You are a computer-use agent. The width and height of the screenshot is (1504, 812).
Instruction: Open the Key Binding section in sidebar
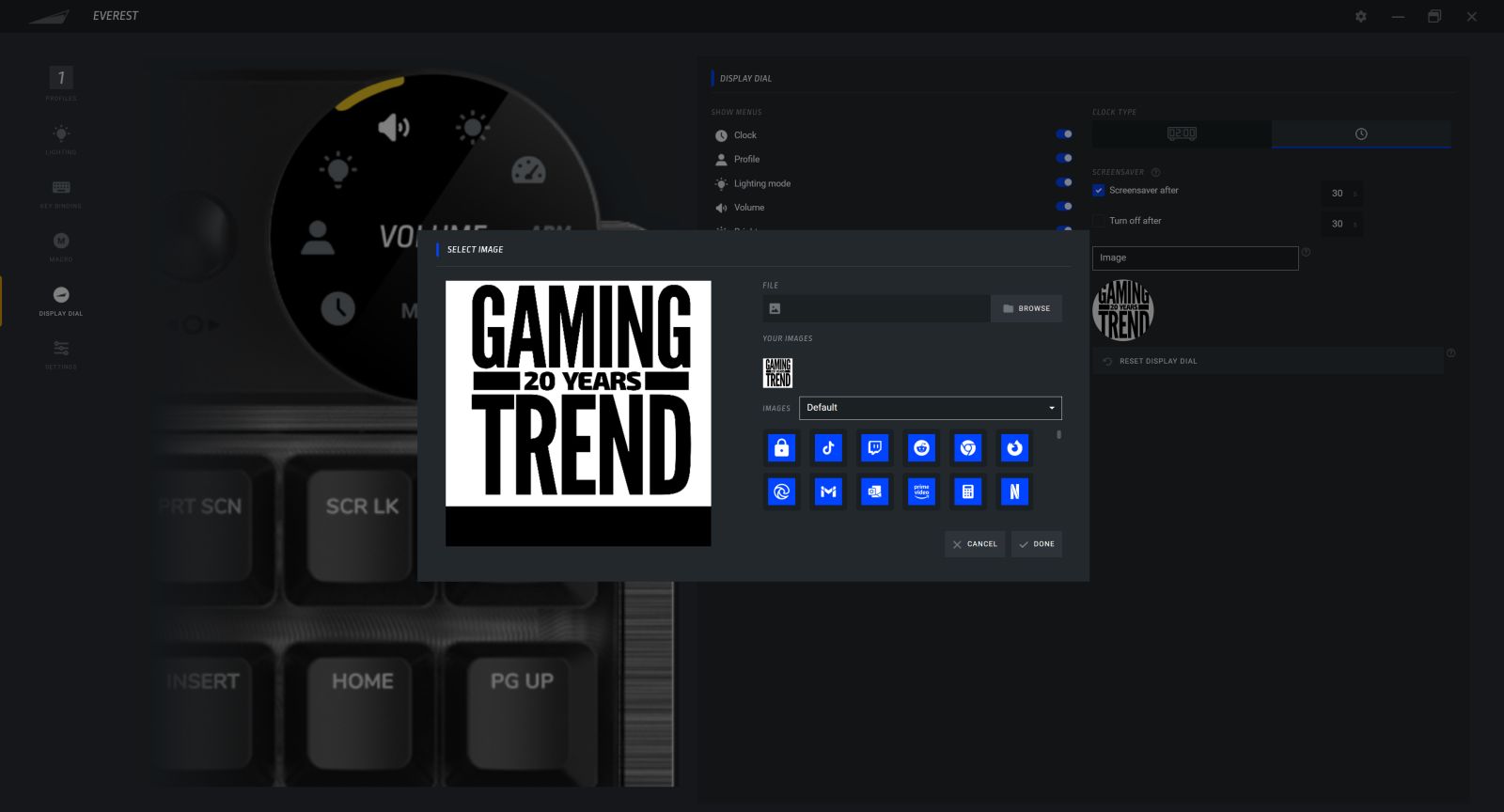(x=61, y=193)
